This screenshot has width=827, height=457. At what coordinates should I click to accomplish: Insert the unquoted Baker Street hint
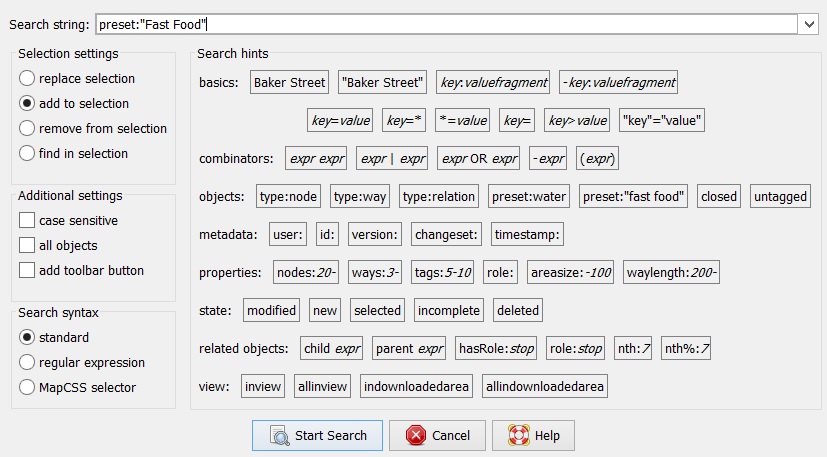coord(290,82)
